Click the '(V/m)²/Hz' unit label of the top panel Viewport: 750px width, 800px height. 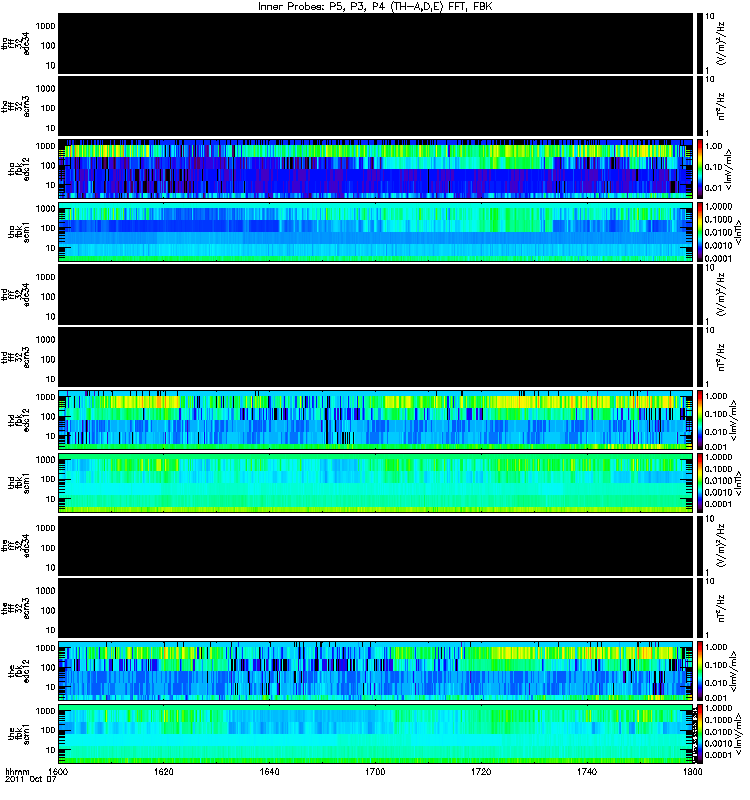click(721, 44)
